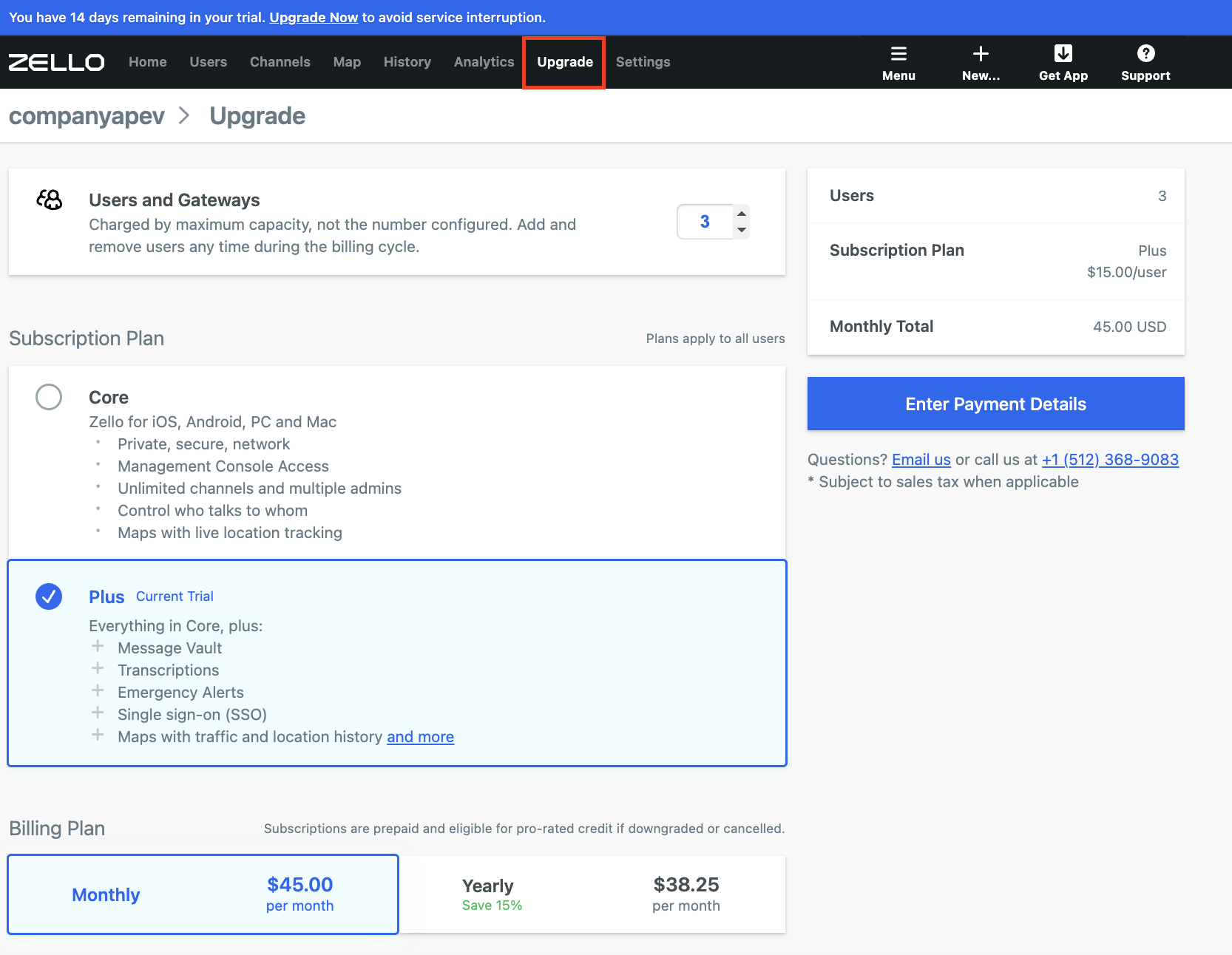Click the 'Current Trial' label
This screenshot has width=1232, height=955.
click(175, 597)
